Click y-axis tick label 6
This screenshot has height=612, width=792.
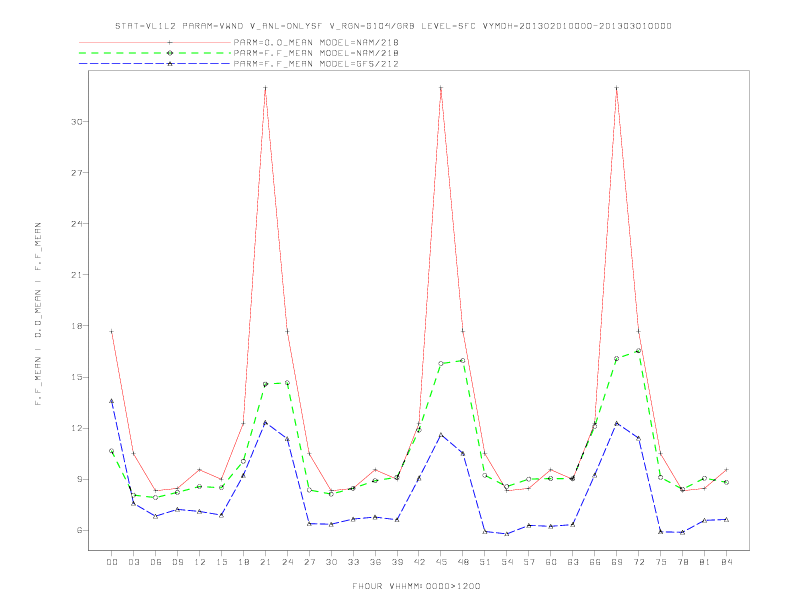click(80, 530)
